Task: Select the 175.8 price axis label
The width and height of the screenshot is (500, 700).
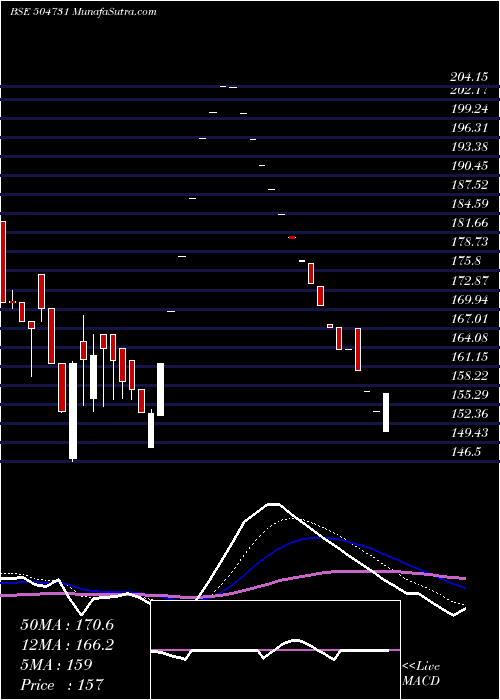Action: 466,261
